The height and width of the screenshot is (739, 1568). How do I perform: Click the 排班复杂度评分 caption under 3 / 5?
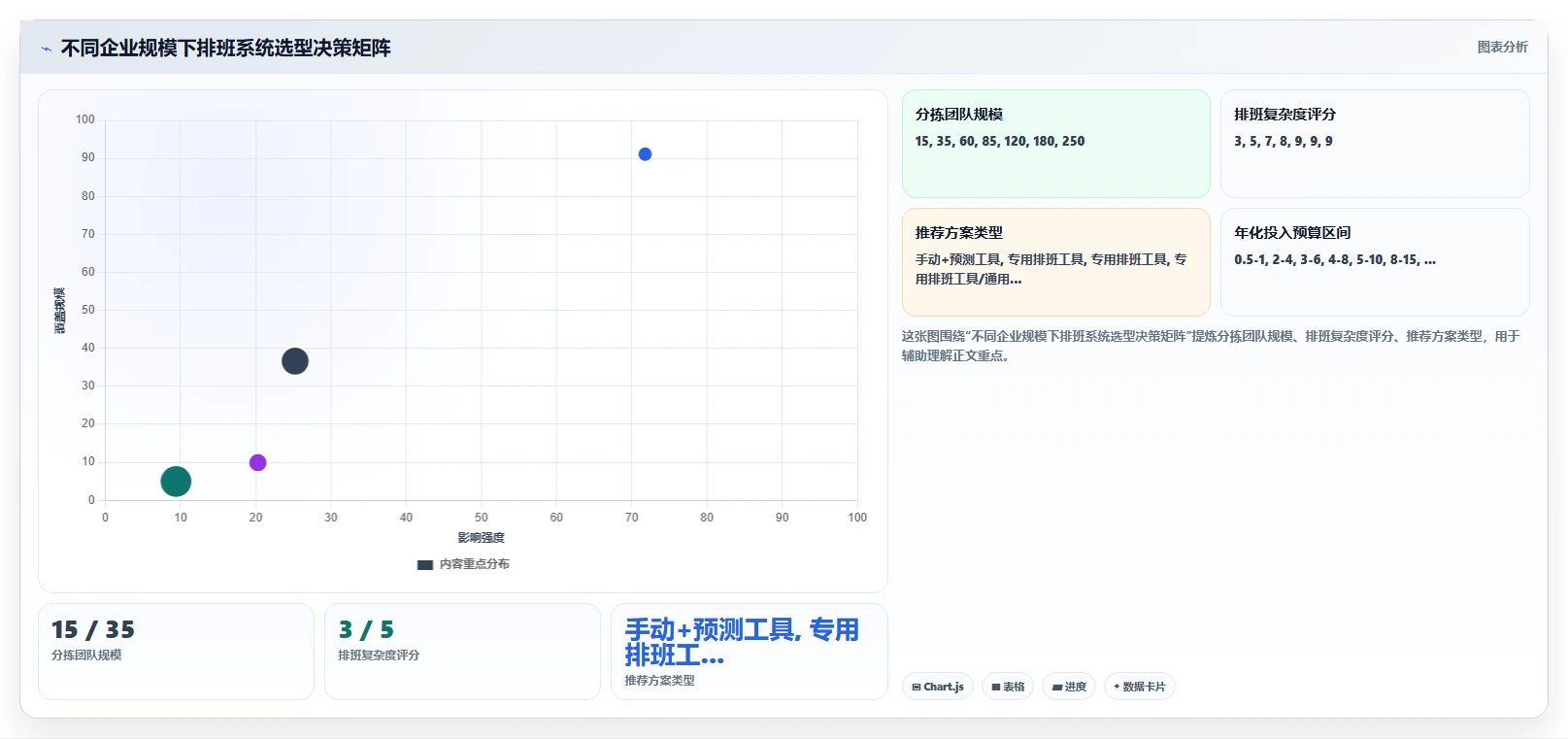tap(379, 655)
